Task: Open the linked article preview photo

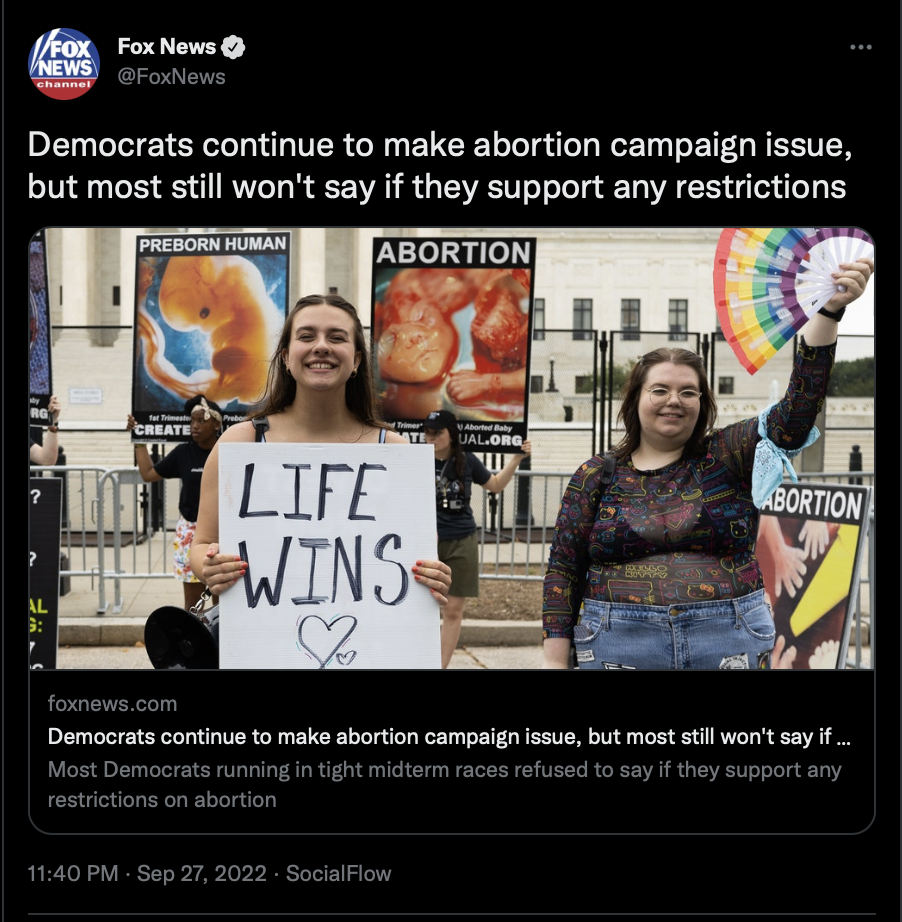Action: tap(452, 448)
